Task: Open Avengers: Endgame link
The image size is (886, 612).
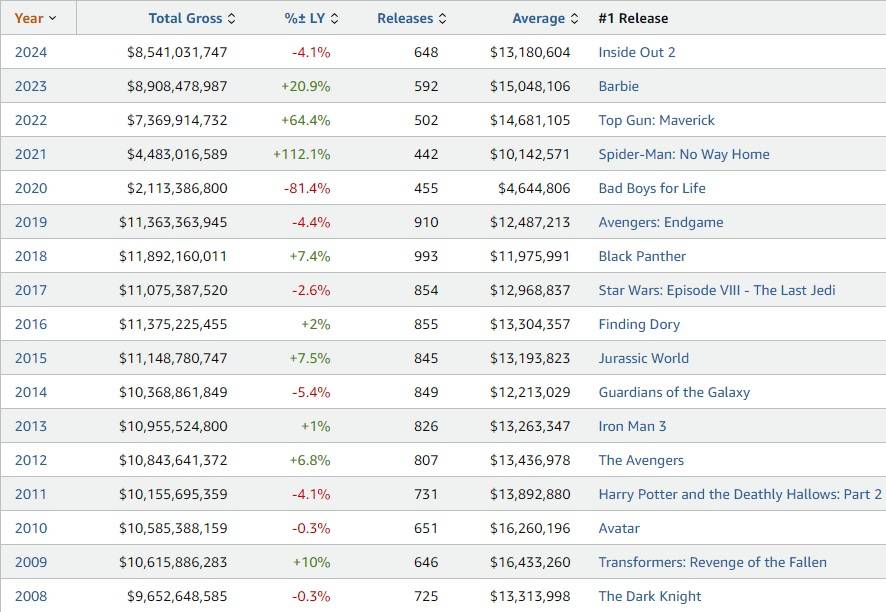Action: point(660,222)
